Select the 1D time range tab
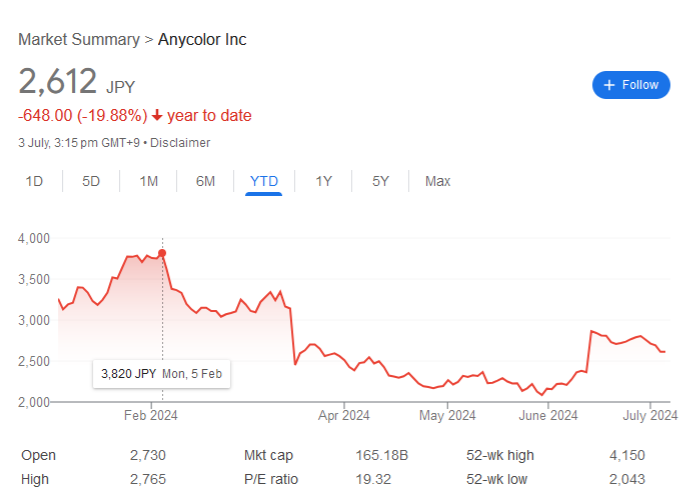 34,181
